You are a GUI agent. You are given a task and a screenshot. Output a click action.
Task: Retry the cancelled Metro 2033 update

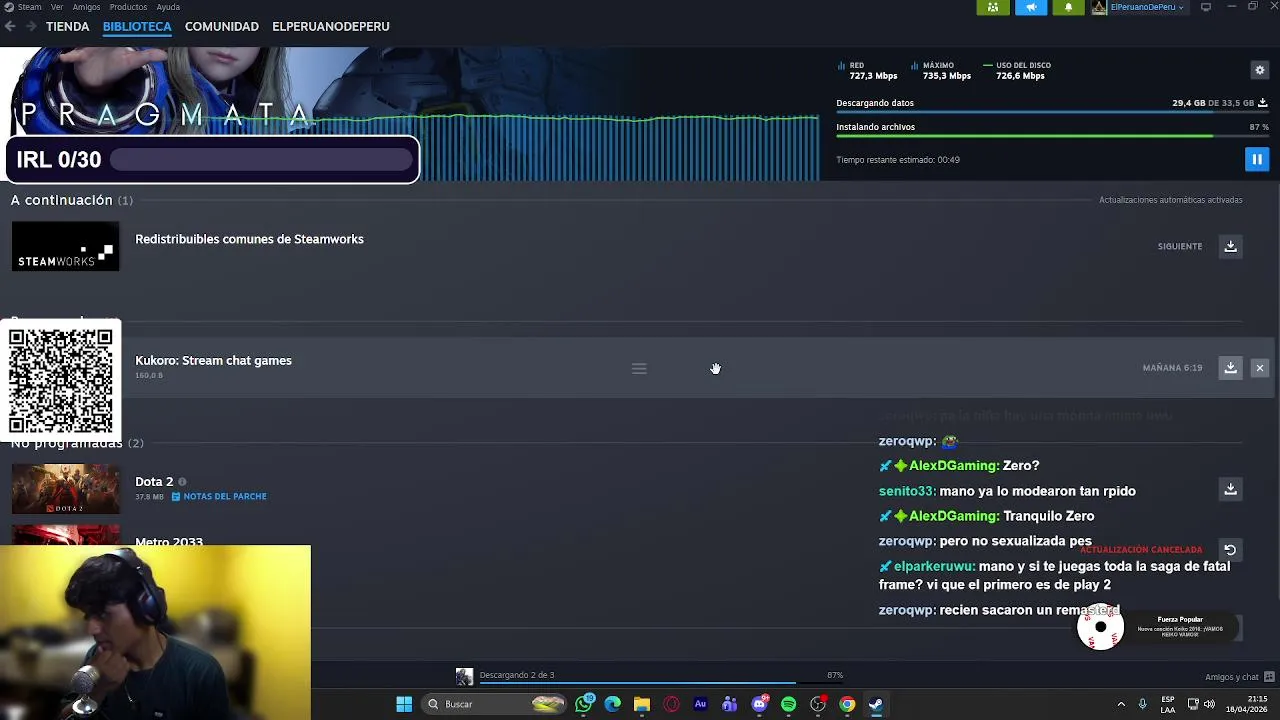1231,550
